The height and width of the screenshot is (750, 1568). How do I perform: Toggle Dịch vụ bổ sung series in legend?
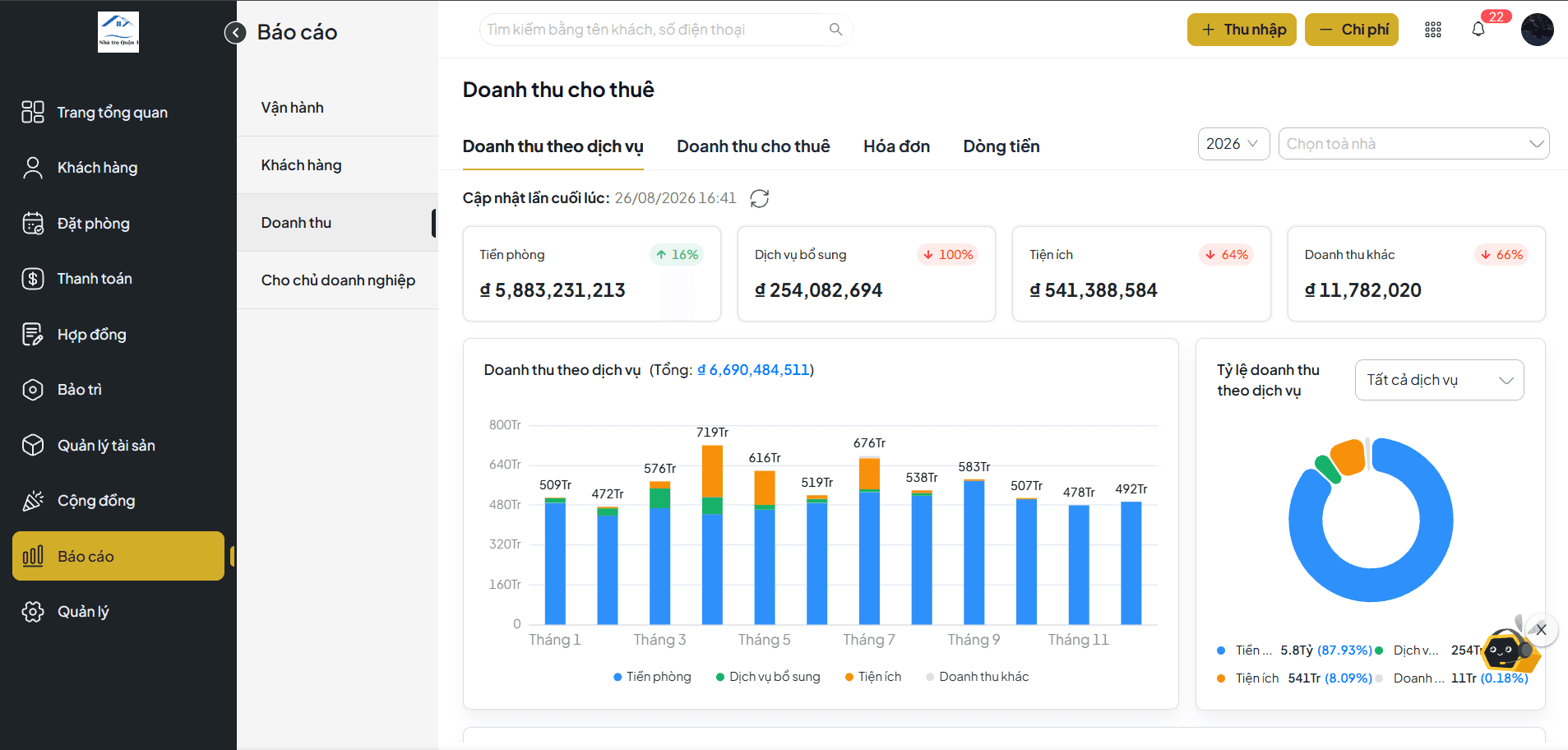(768, 677)
